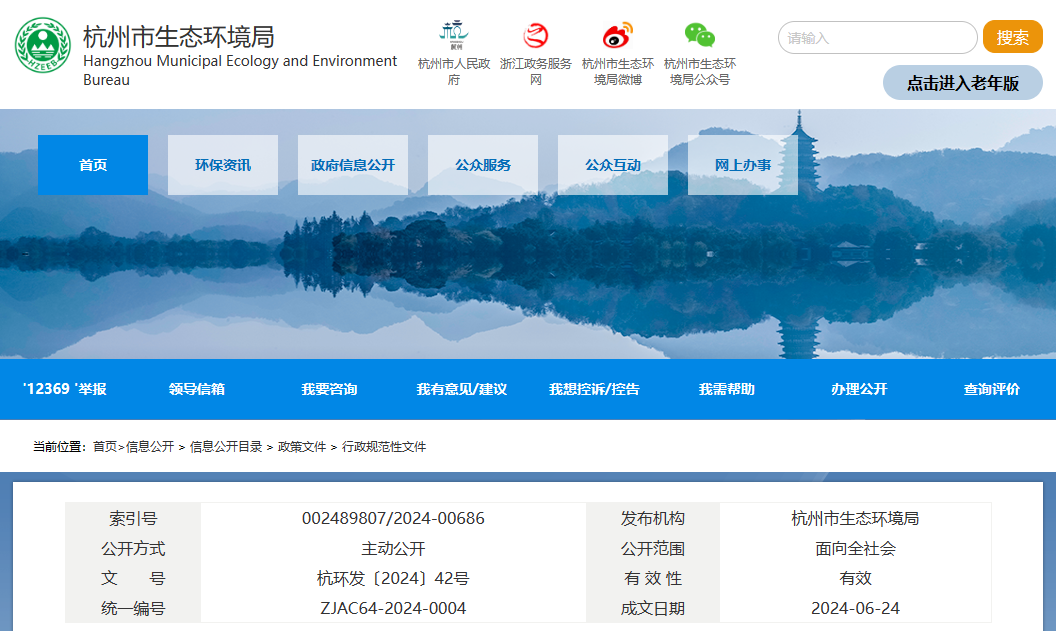Switch to the 首页 navigation tab
Screen dimensions: 1056x631
[92, 164]
